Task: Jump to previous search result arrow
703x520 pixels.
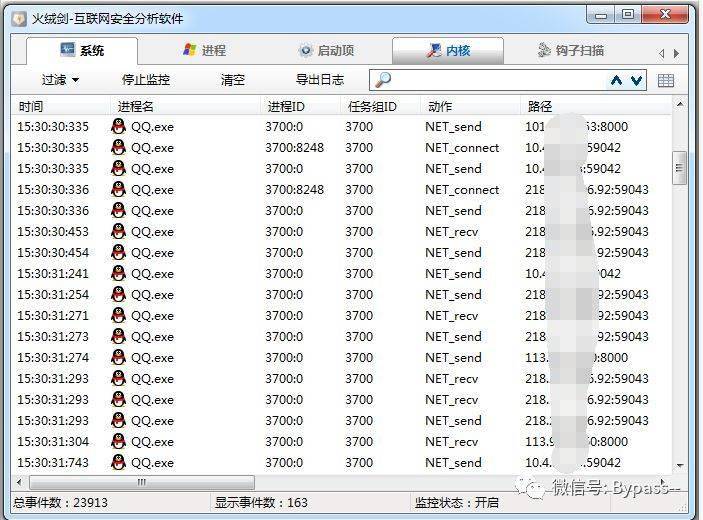Action: click(616, 80)
